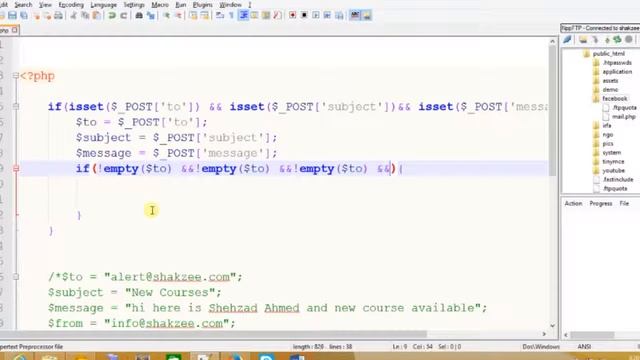Screen dimensions: 640x360
Task: Collapse the /*$to comment fold marker
Action: click(16, 277)
